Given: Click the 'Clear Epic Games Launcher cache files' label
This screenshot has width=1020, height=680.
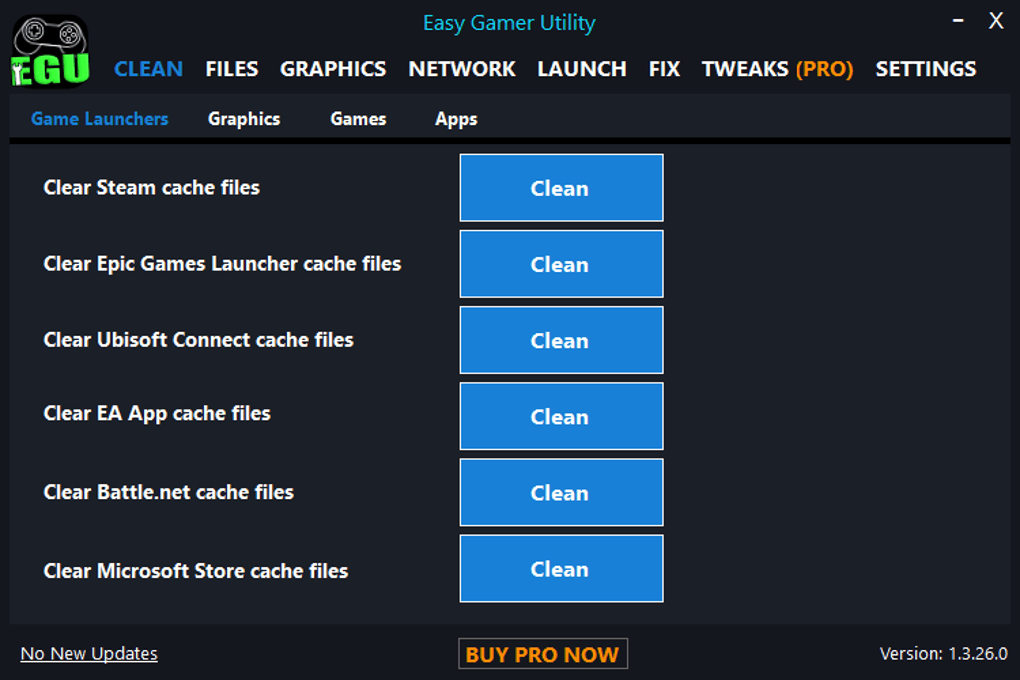Looking at the screenshot, I should point(222,264).
